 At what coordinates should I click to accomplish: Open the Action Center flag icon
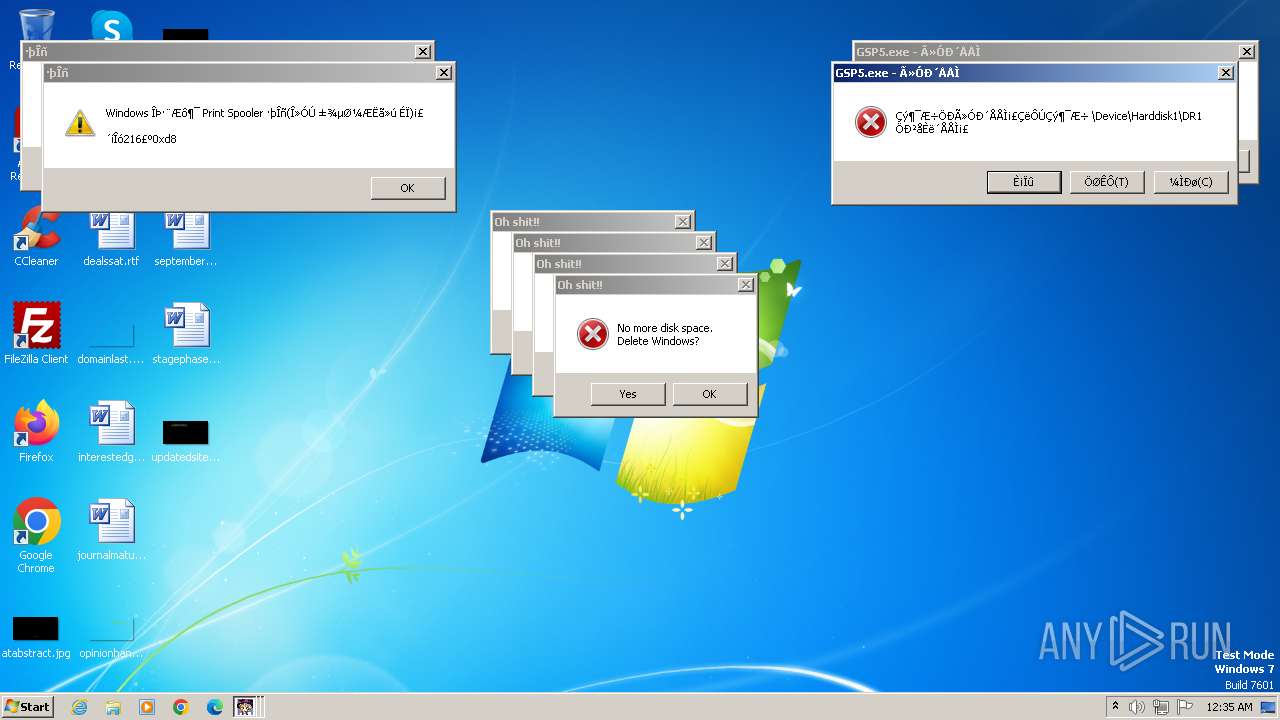click(x=1185, y=707)
